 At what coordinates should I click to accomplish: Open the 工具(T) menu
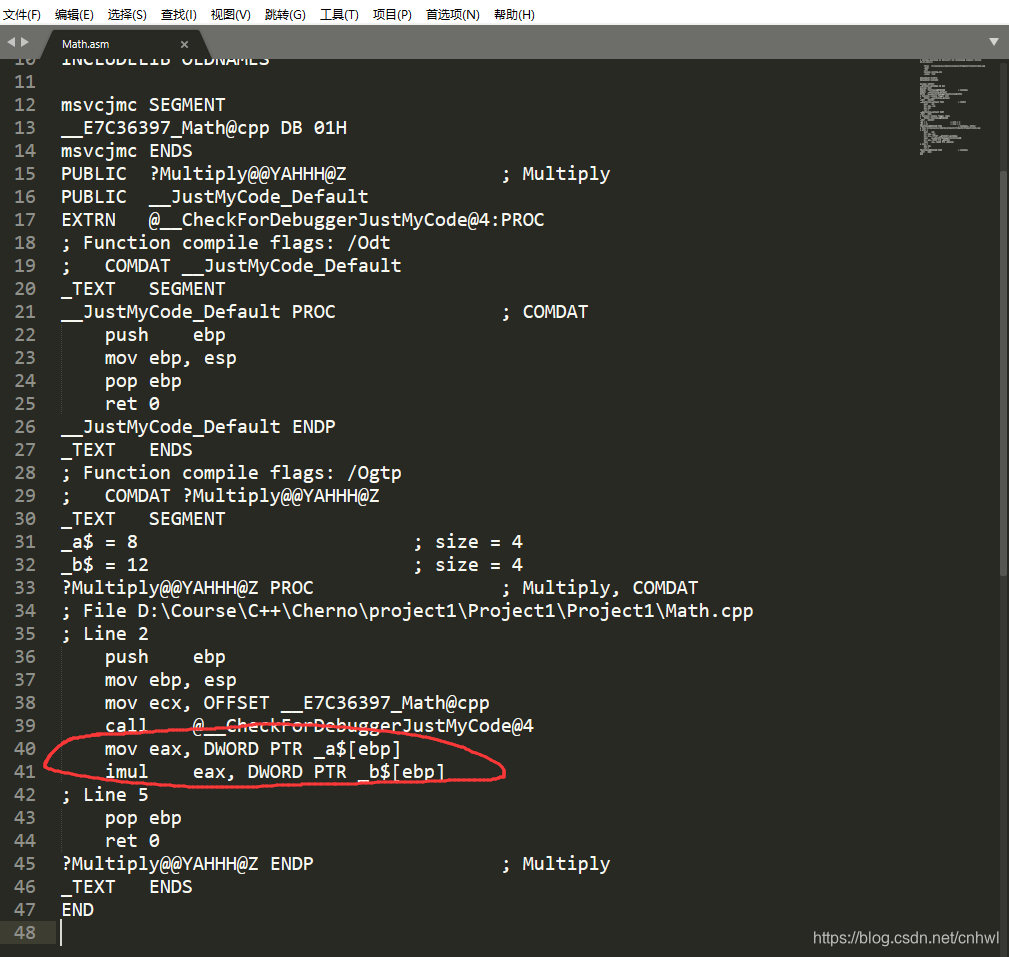(339, 14)
